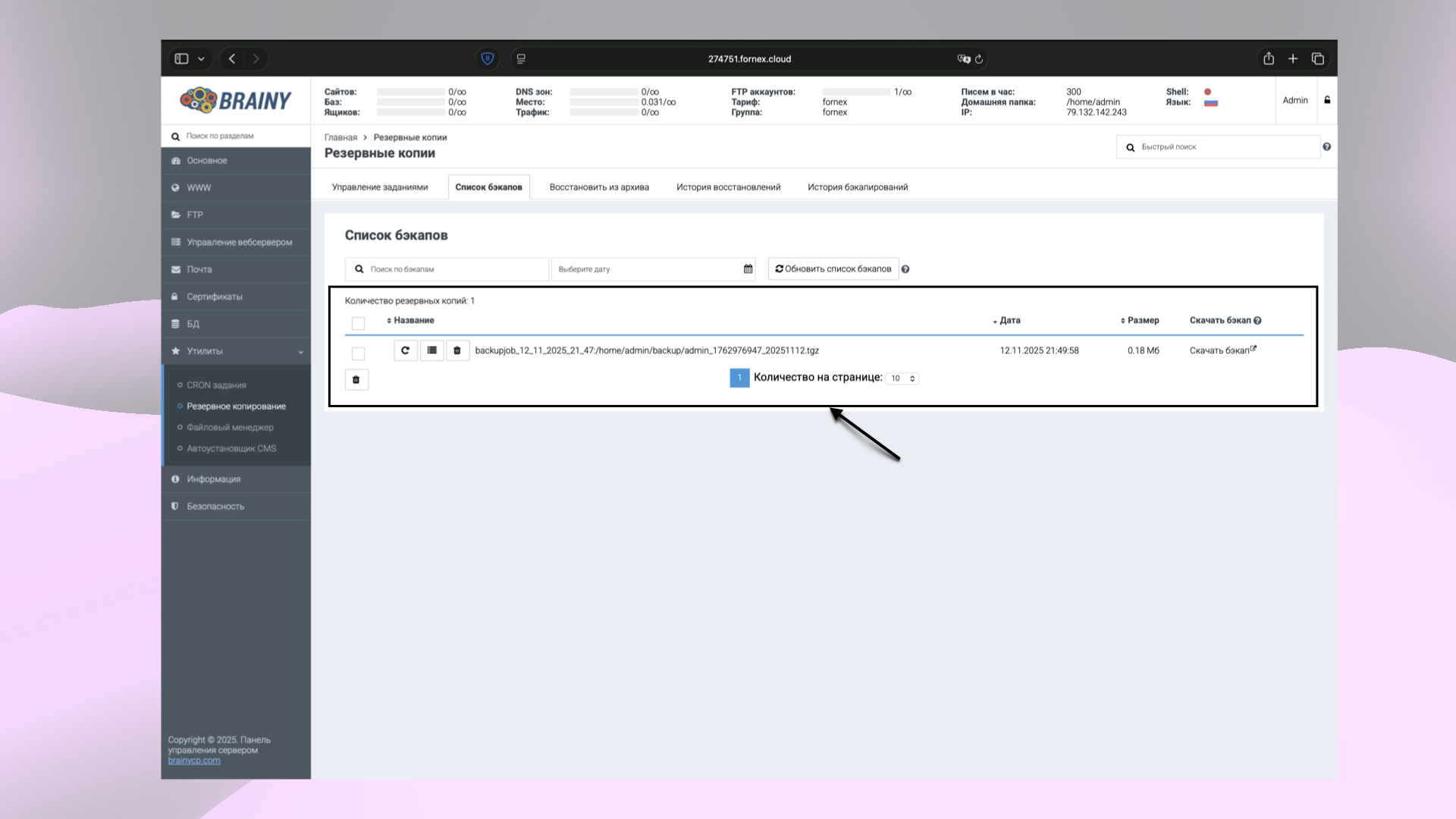The height and width of the screenshot is (819, 1456).
Task: Click Обновить список бэкапов button
Action: [833, 269]
